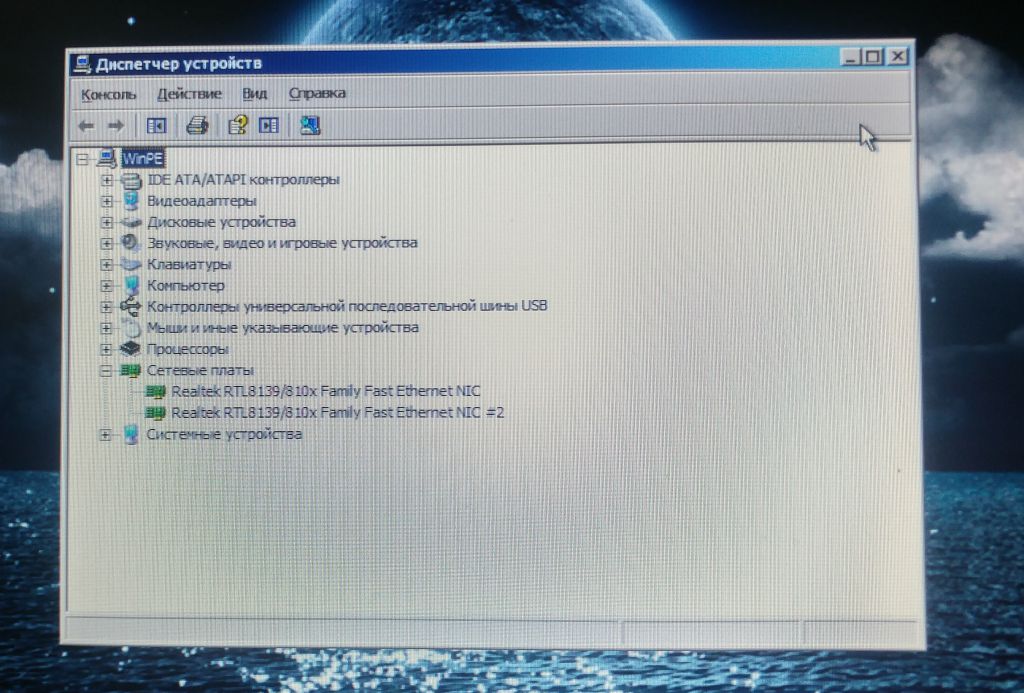The width and height of the screenshot is (1024, 693).
Task: Click the IDE ATA/ATAPI controllers icon
Action: [131, 180]
